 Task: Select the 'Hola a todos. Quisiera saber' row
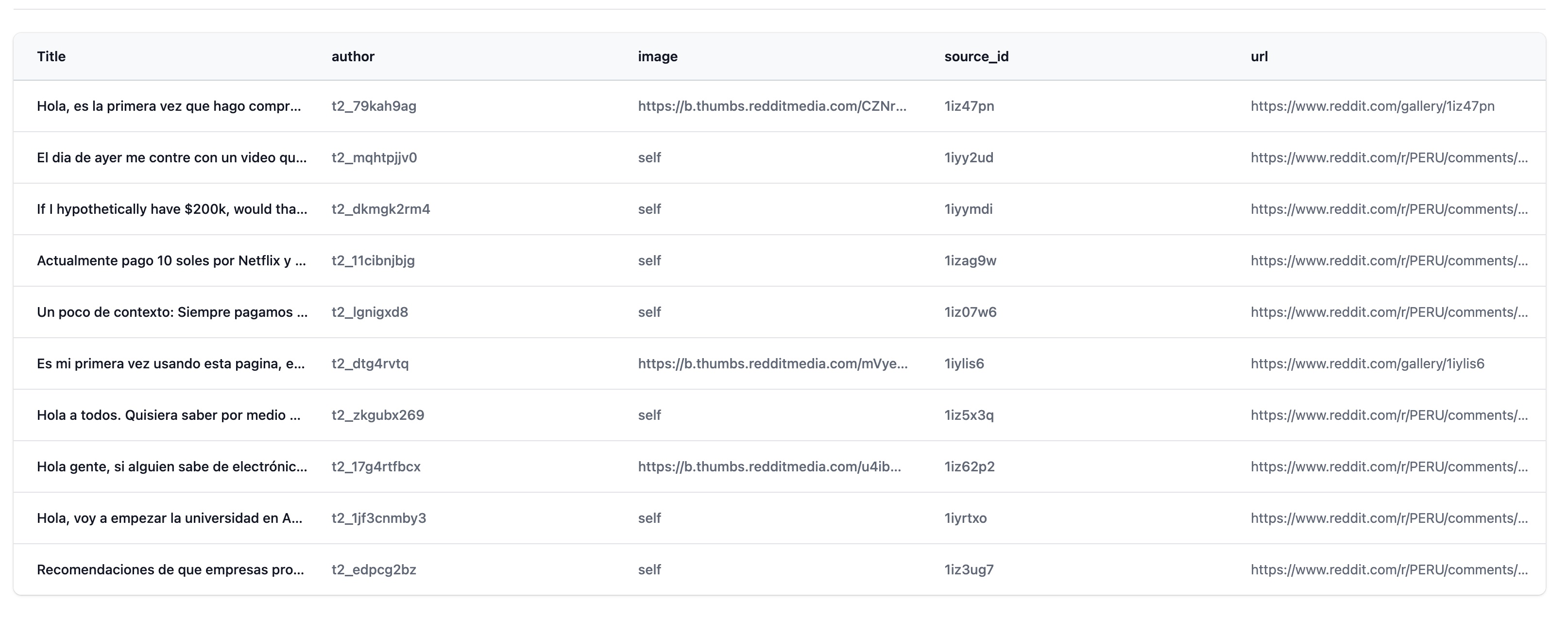point(169,415)
